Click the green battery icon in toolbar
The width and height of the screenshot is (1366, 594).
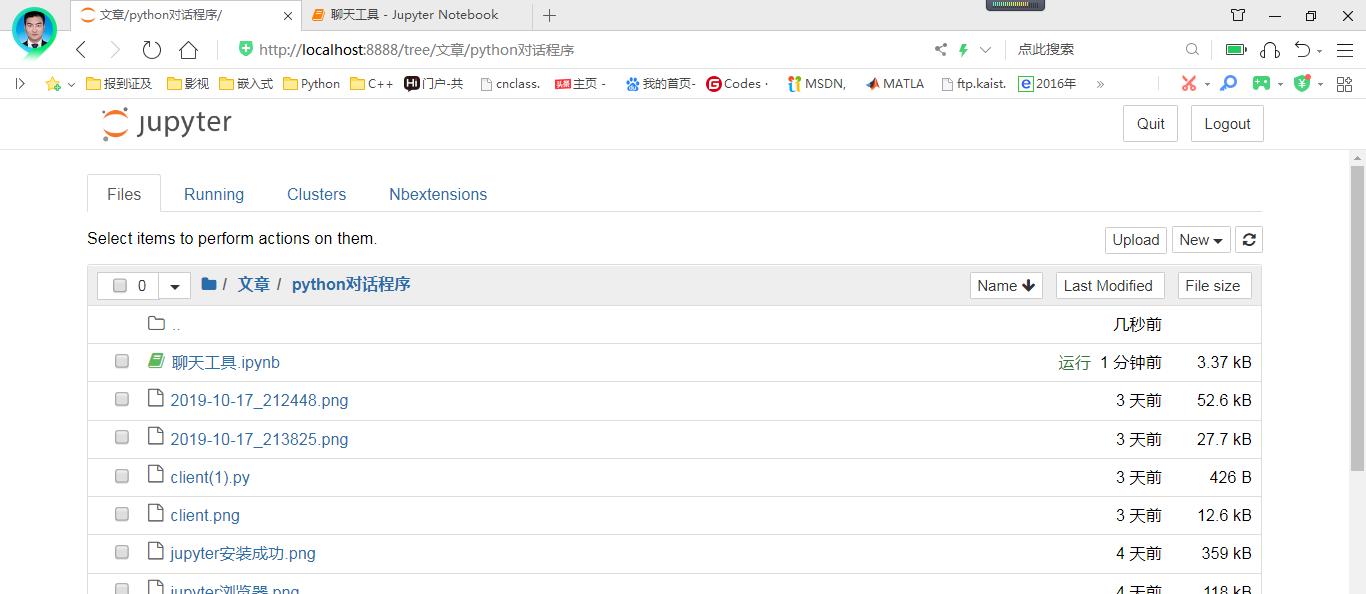[1236, 49]
